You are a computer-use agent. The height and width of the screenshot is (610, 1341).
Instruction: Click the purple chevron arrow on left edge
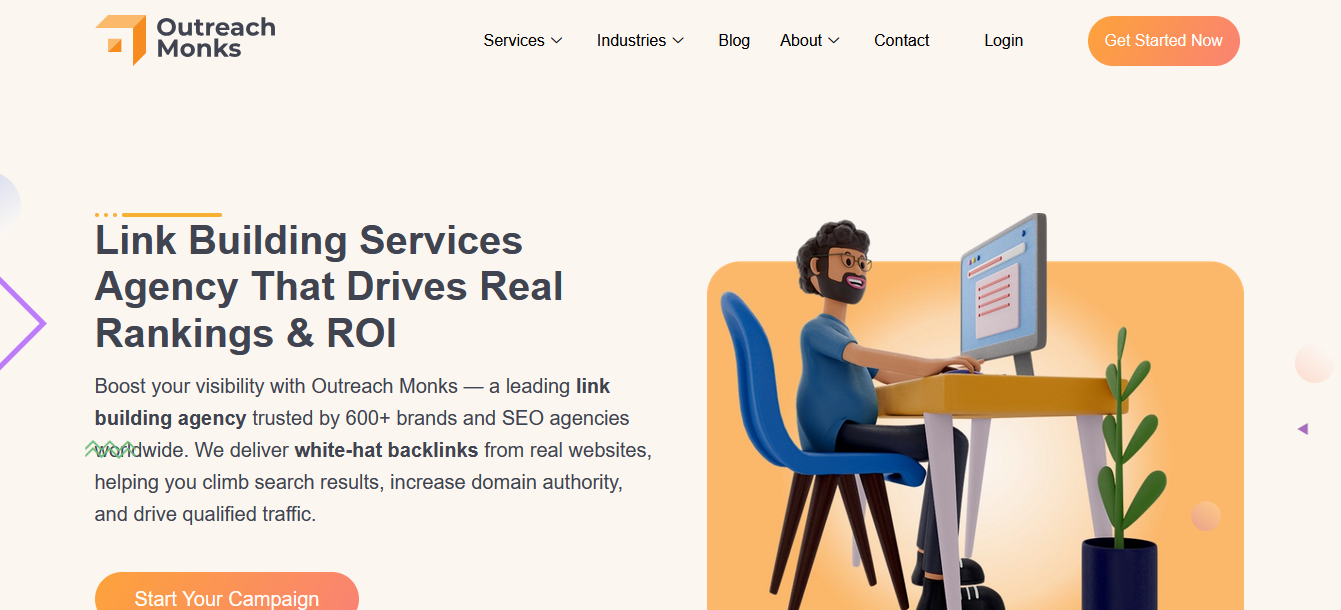22,323
